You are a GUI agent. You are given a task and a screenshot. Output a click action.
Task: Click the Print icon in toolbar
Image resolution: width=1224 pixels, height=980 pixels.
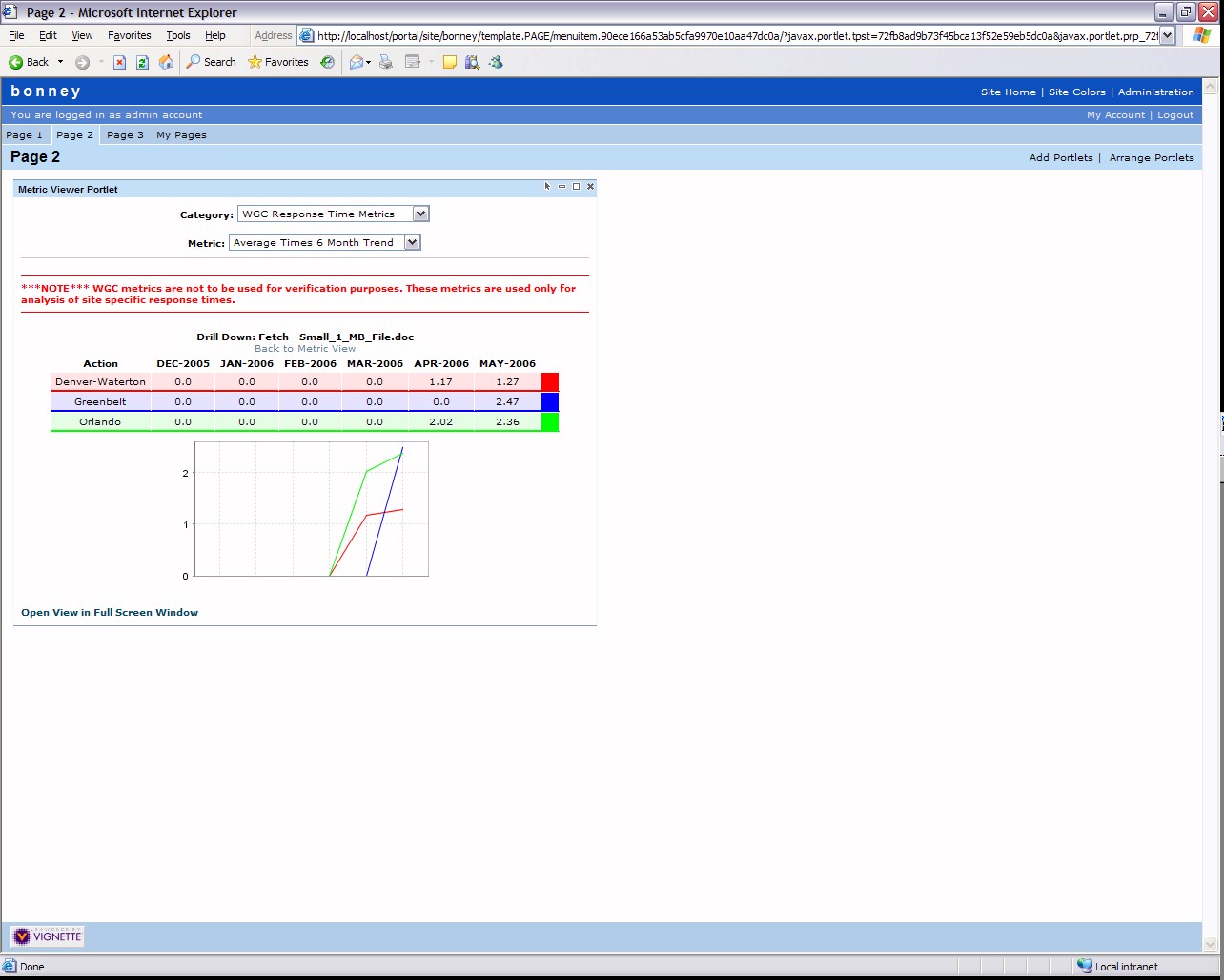(x=386, y=62)
